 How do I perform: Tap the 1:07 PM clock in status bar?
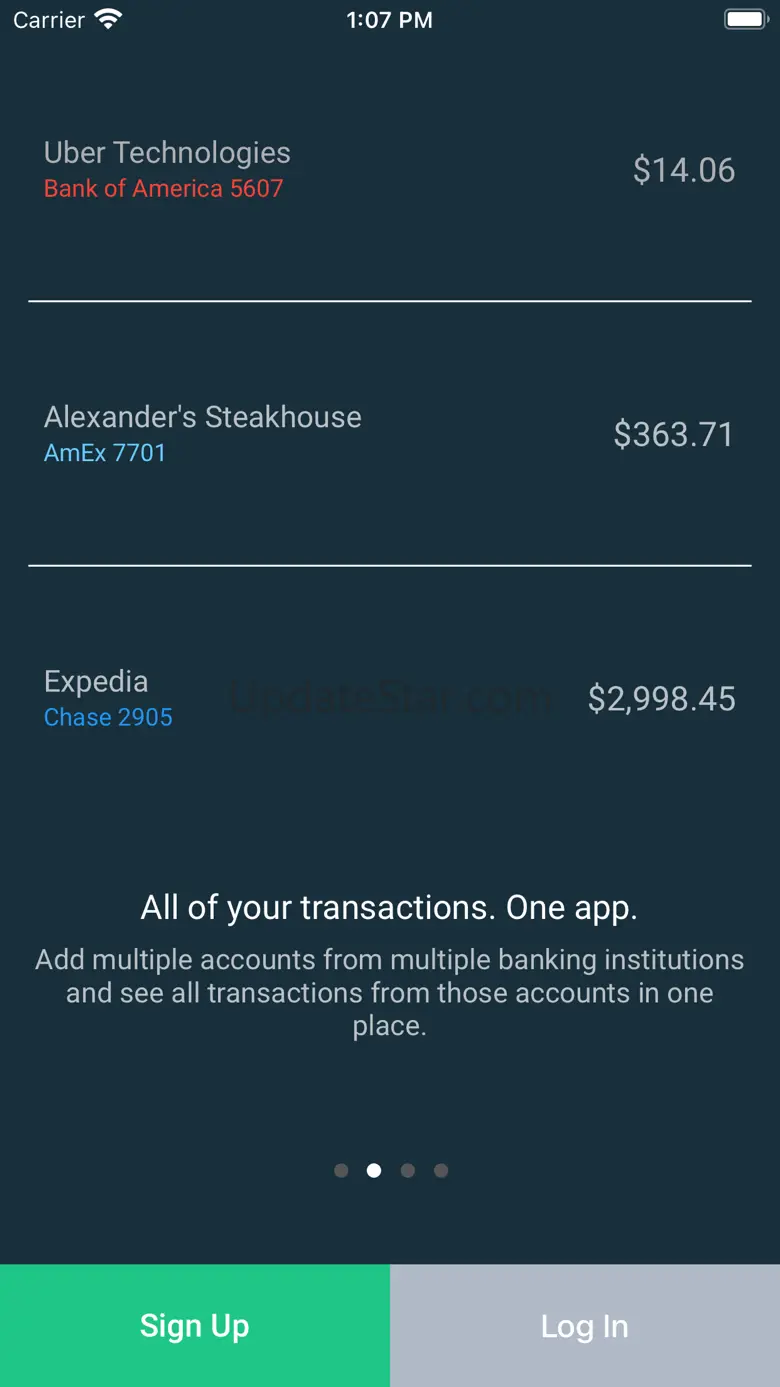tap(389, 20)
